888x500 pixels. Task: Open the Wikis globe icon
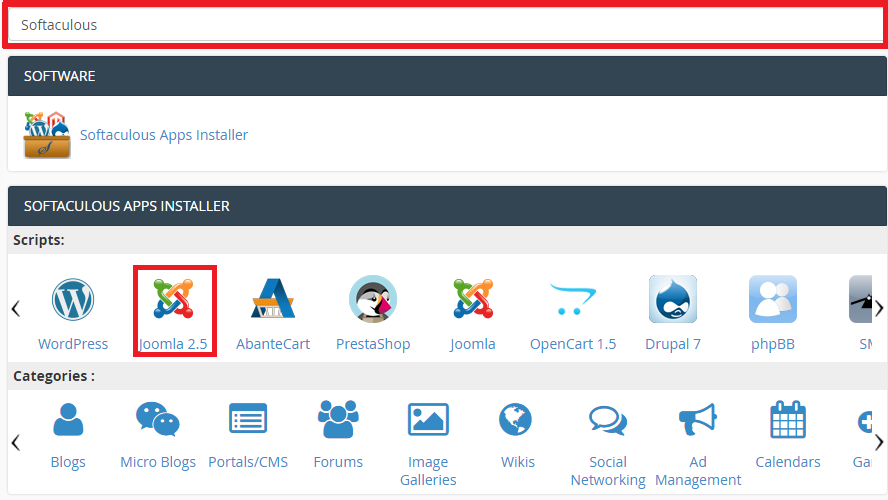click(516, 420)
